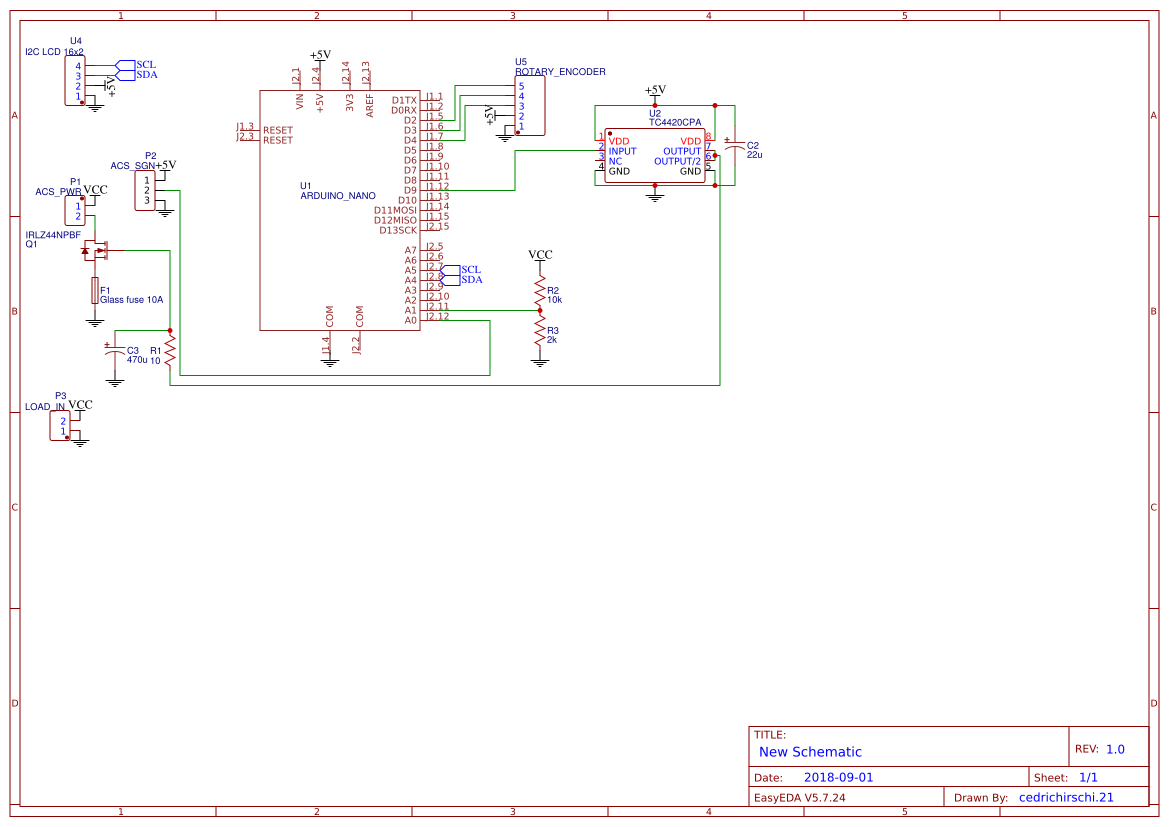Click the cedrichirschi.21 drawn-by field
The height and width of the screenshot is (827, 1169).
pyautogui.click(x=1066, y=797)
